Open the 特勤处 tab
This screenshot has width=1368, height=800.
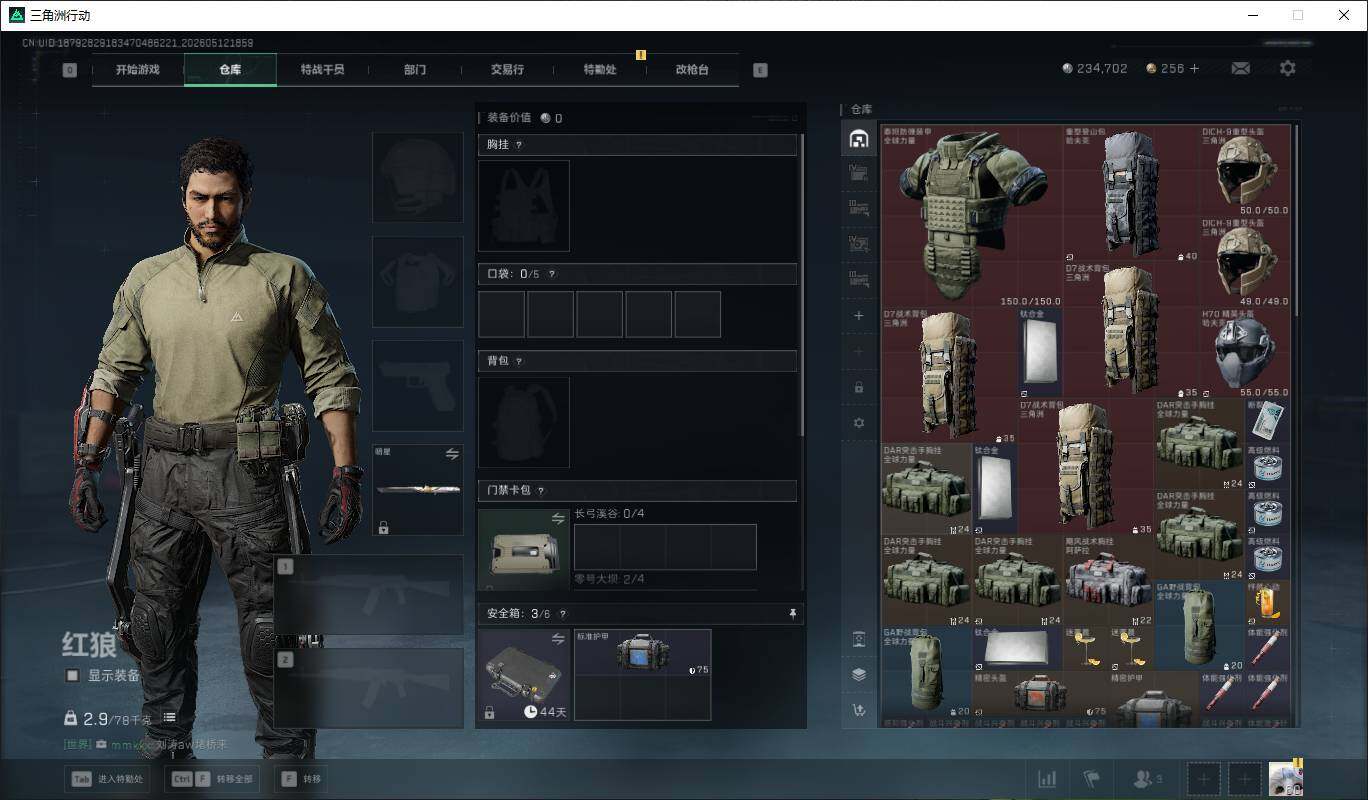(600, 70)
